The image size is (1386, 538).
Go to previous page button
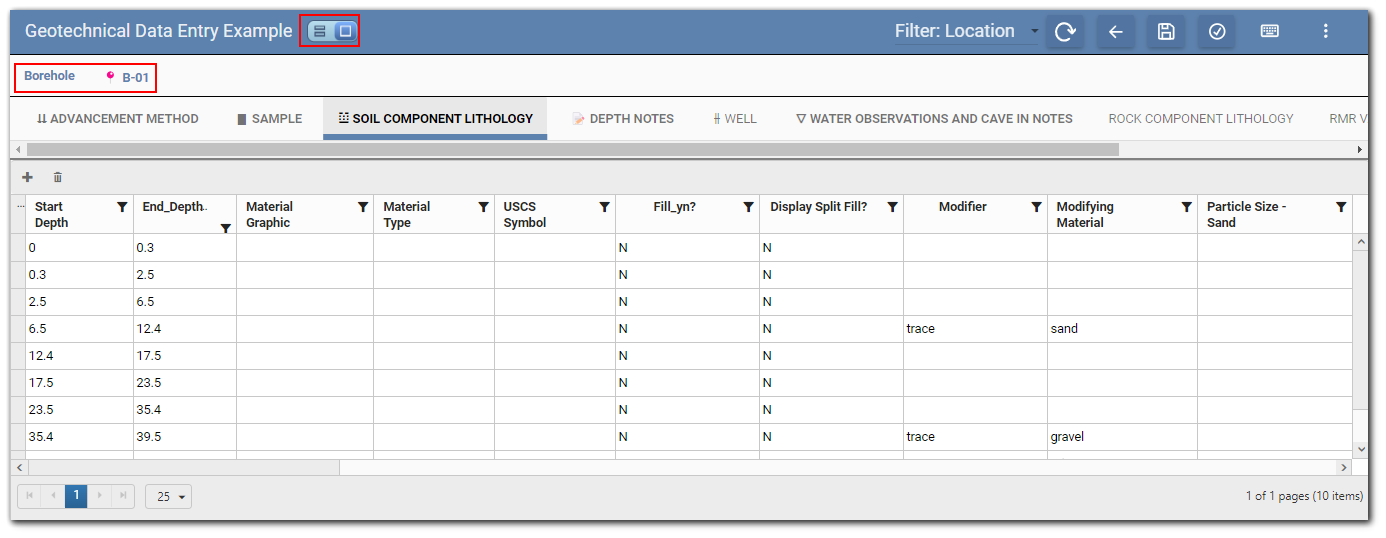coord(53,496)
